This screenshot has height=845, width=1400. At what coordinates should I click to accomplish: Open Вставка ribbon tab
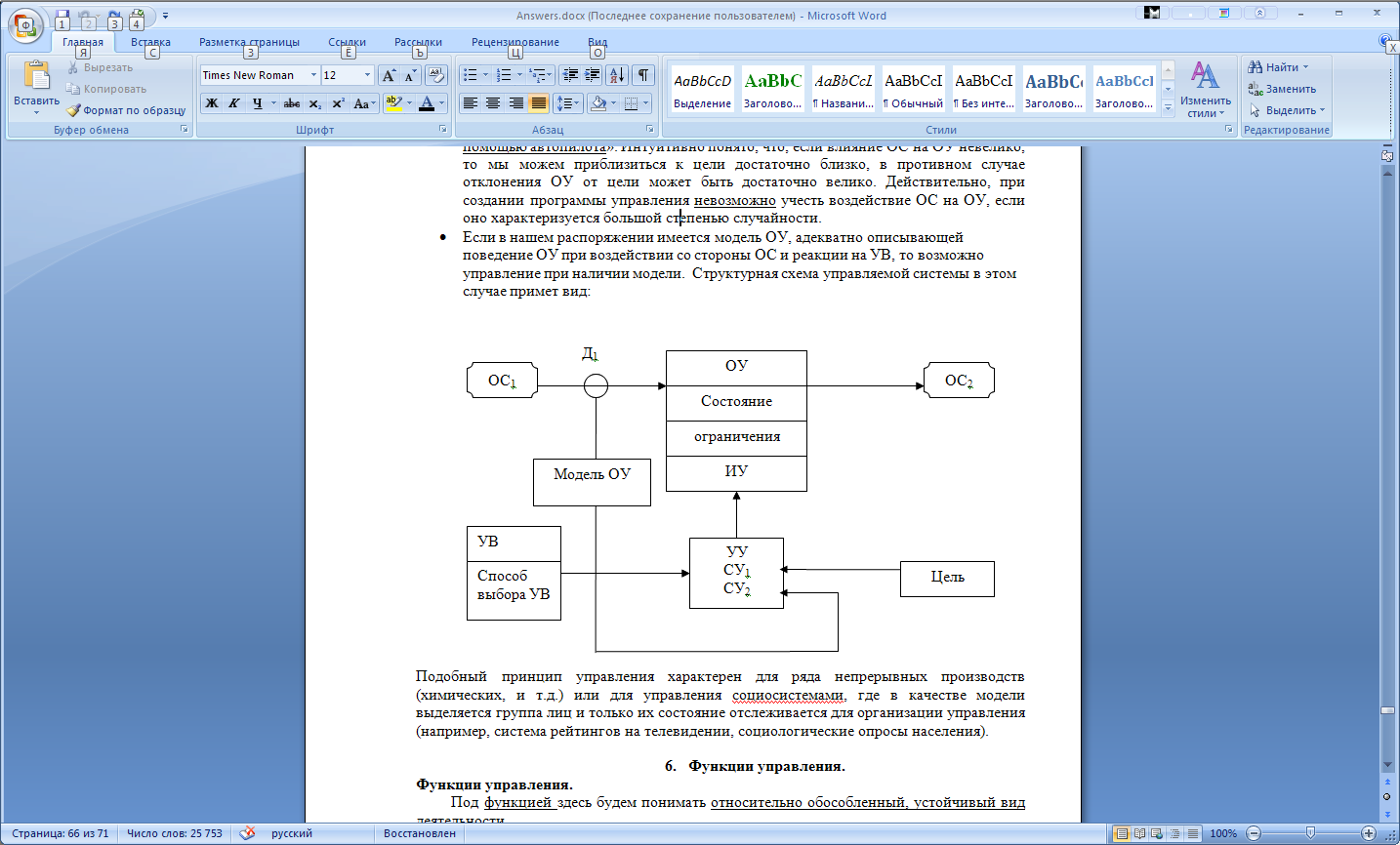point(150,42)
